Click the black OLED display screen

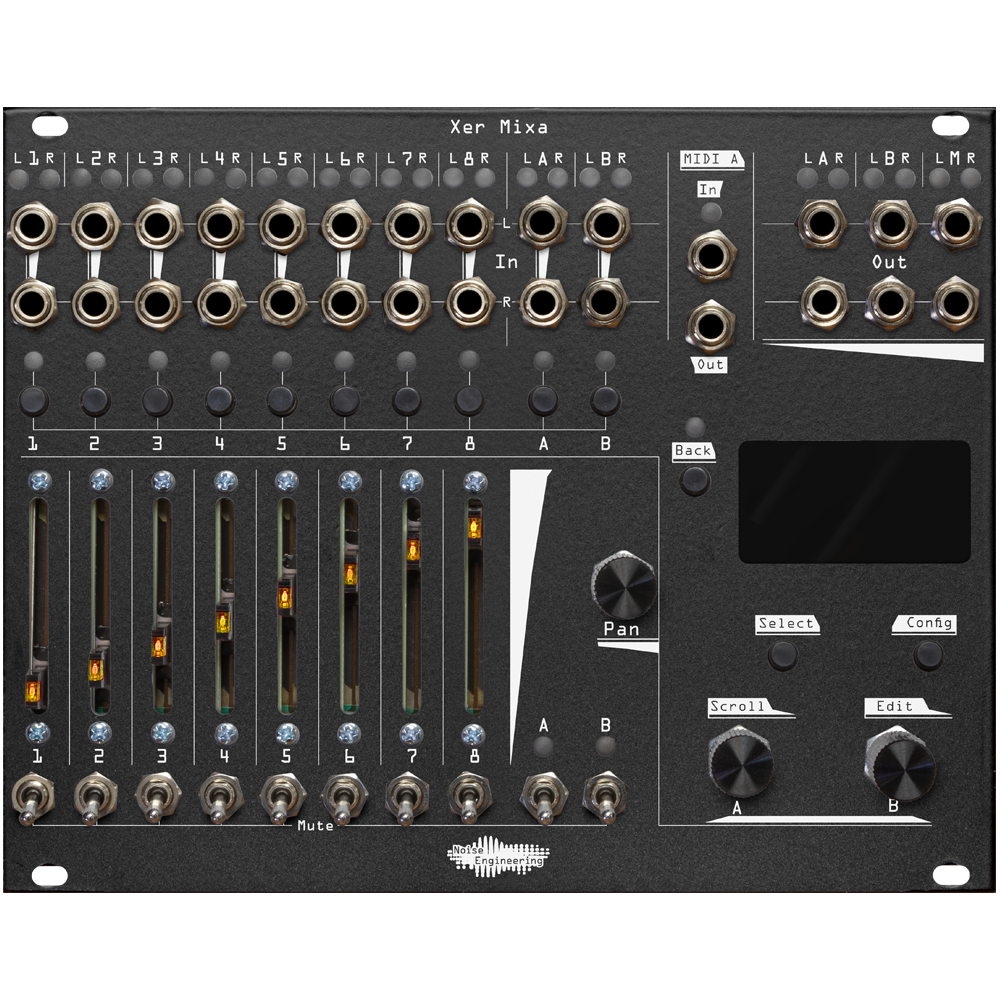(x=855, y=502)
